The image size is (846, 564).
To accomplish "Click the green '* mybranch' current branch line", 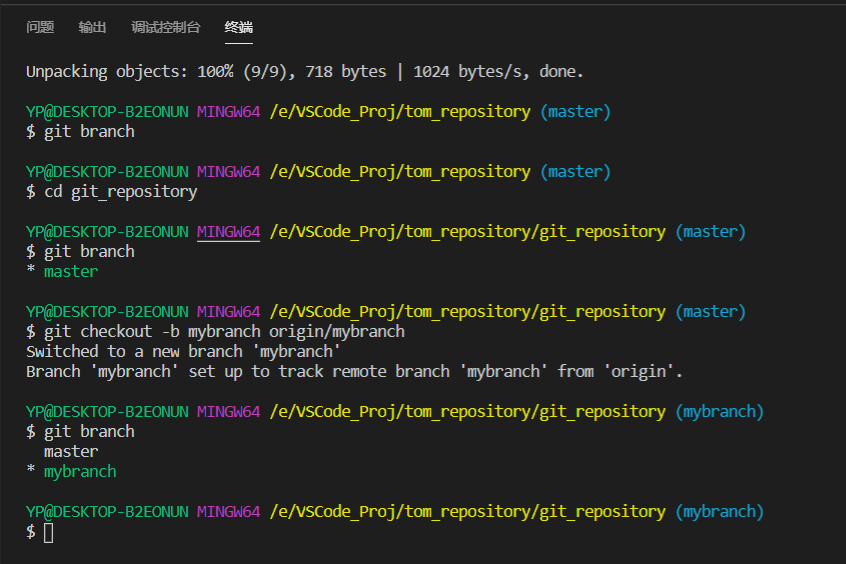I will coord(71,472).
